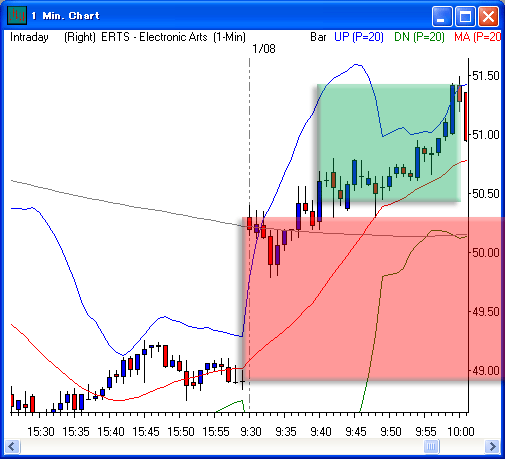Click the ERTS - Electronic Arts symbol title

(154, 37)
